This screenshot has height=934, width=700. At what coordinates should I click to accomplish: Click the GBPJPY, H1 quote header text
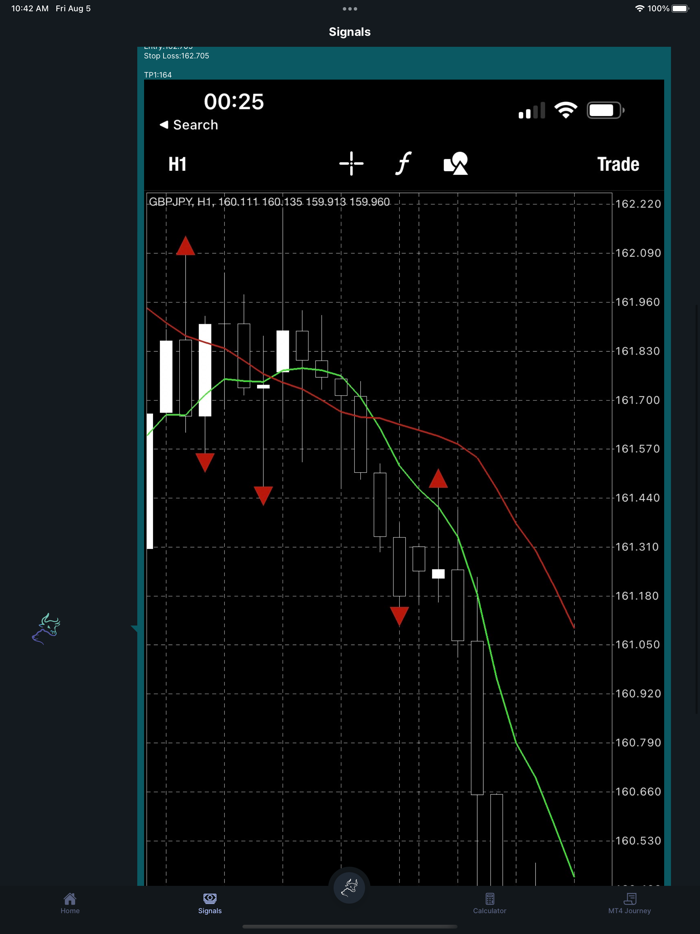tap(269, 202)
